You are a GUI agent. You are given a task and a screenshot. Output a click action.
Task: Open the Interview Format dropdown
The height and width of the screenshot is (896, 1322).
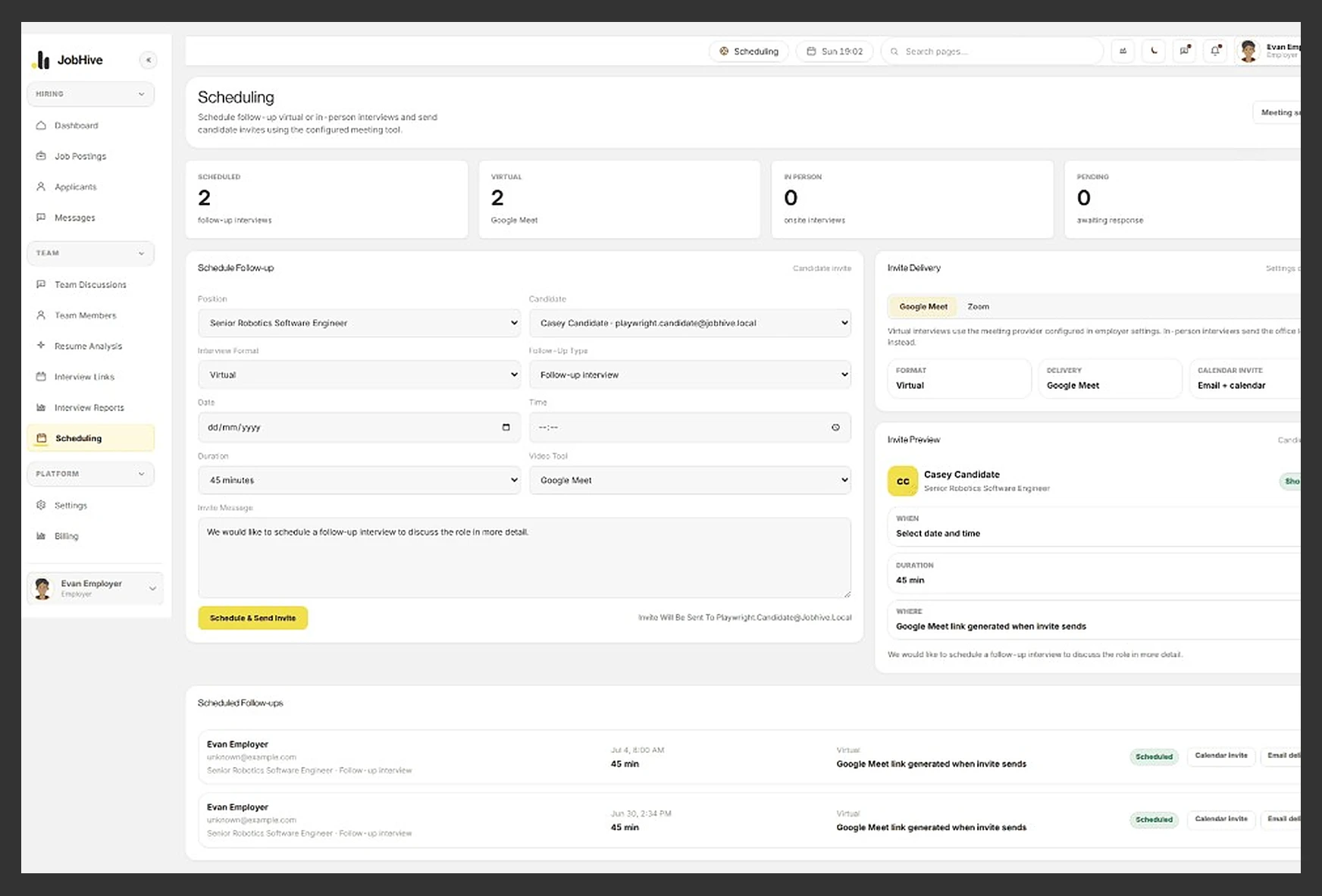pyautogui.click(x=359, y=374)
